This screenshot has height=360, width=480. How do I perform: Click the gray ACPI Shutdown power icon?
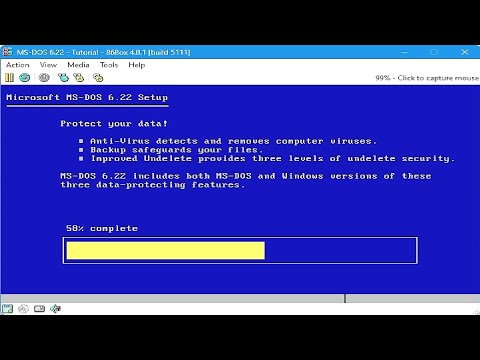(44, 78)
